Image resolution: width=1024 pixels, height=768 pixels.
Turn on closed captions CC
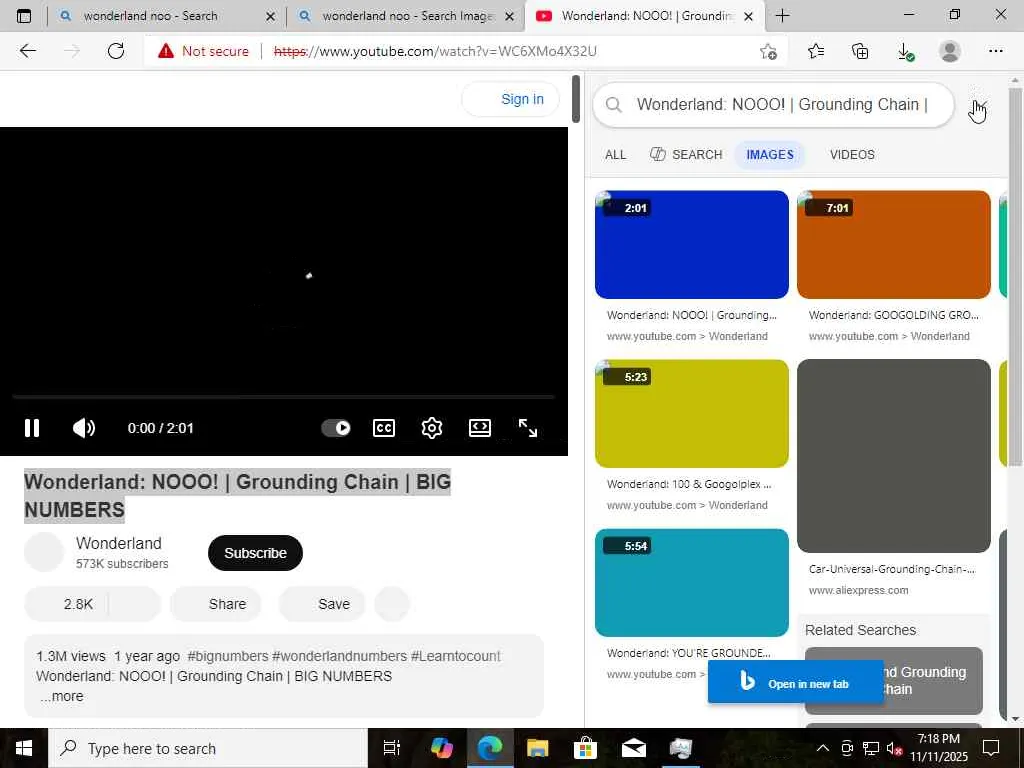383,428
